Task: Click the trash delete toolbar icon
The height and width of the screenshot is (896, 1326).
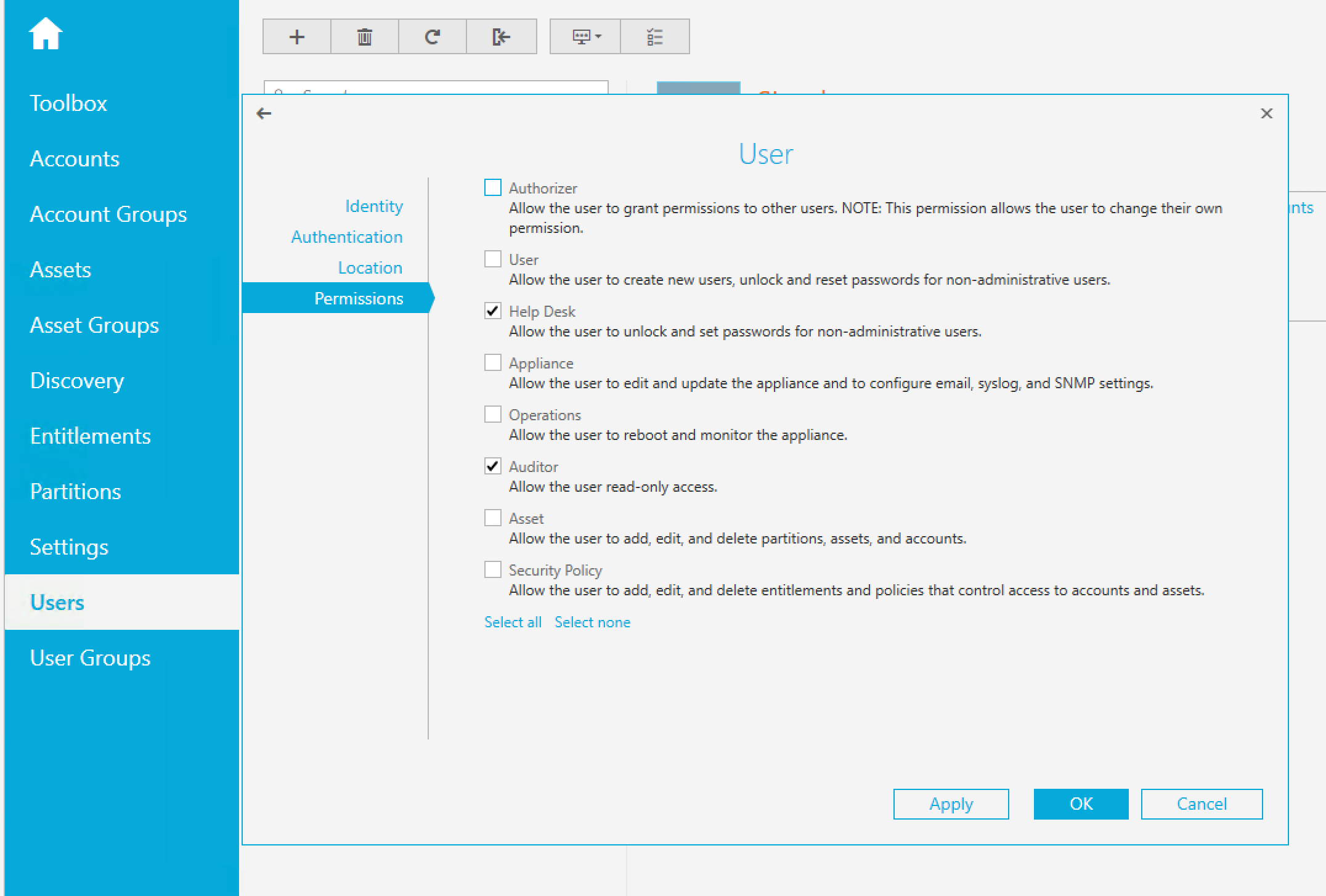Action: pos(365,37)
